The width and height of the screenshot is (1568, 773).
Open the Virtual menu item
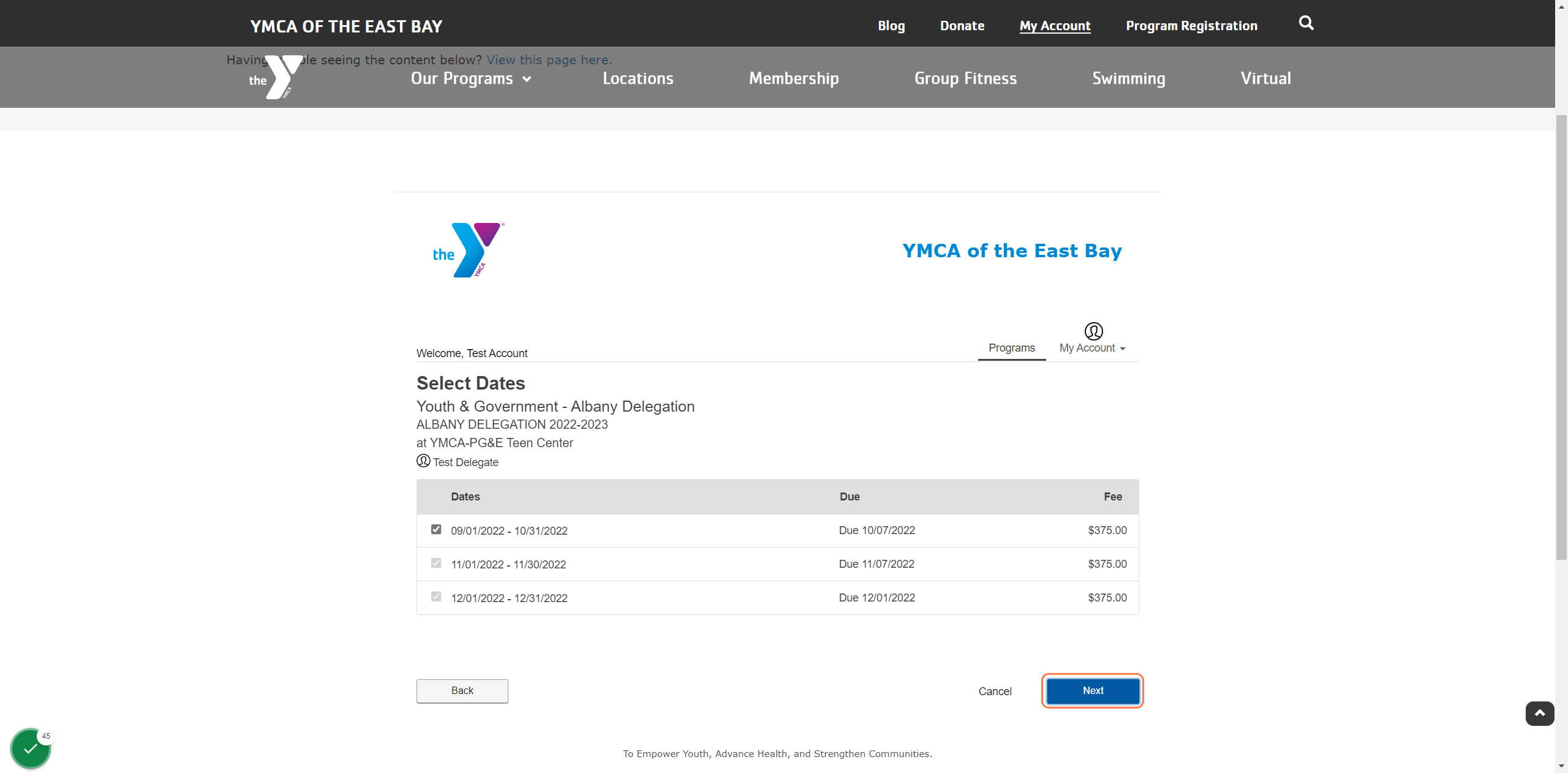[x=1265, y=78]
